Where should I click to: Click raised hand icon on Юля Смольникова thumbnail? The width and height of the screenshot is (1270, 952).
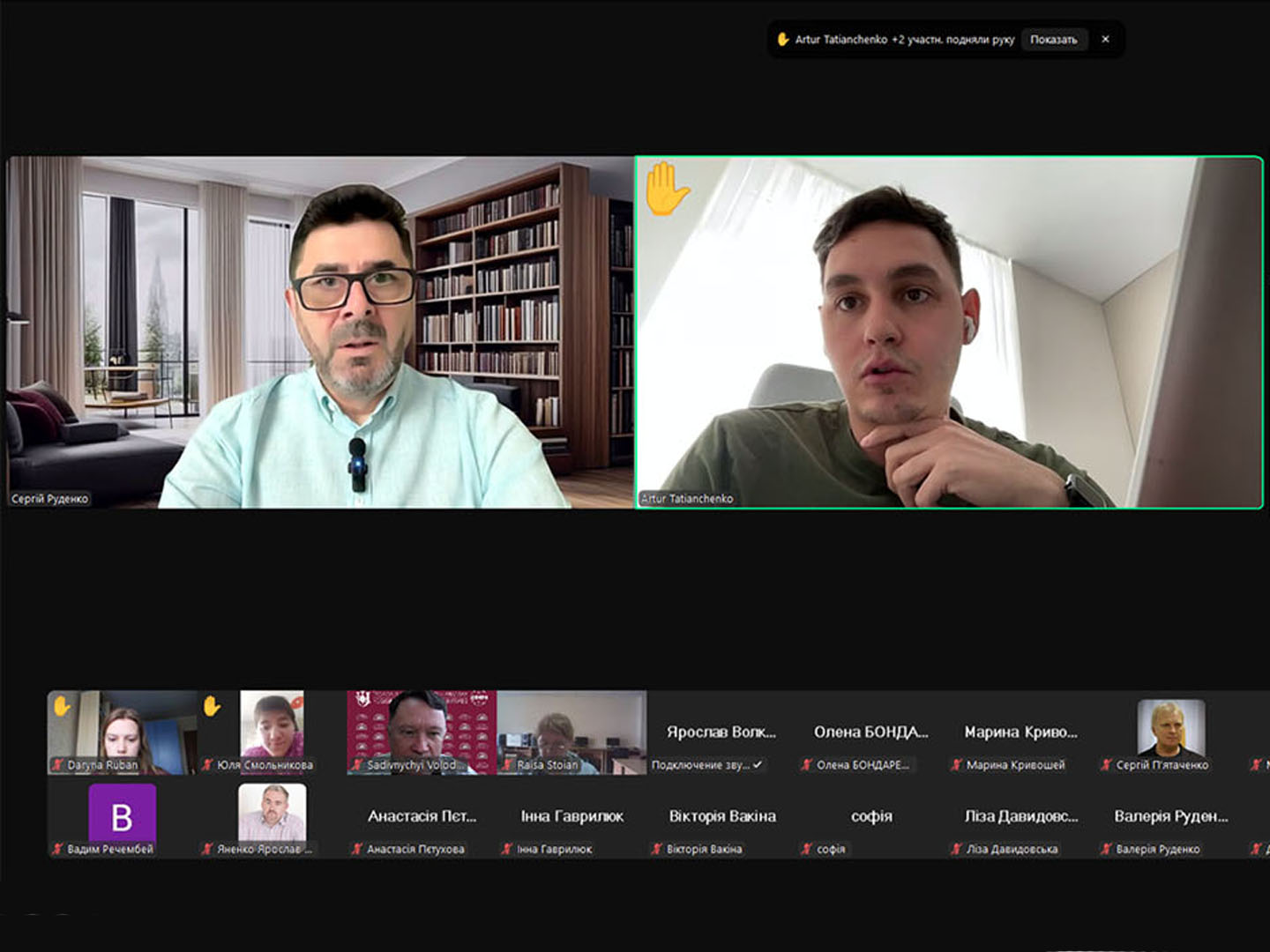click(x=211, y=705)
